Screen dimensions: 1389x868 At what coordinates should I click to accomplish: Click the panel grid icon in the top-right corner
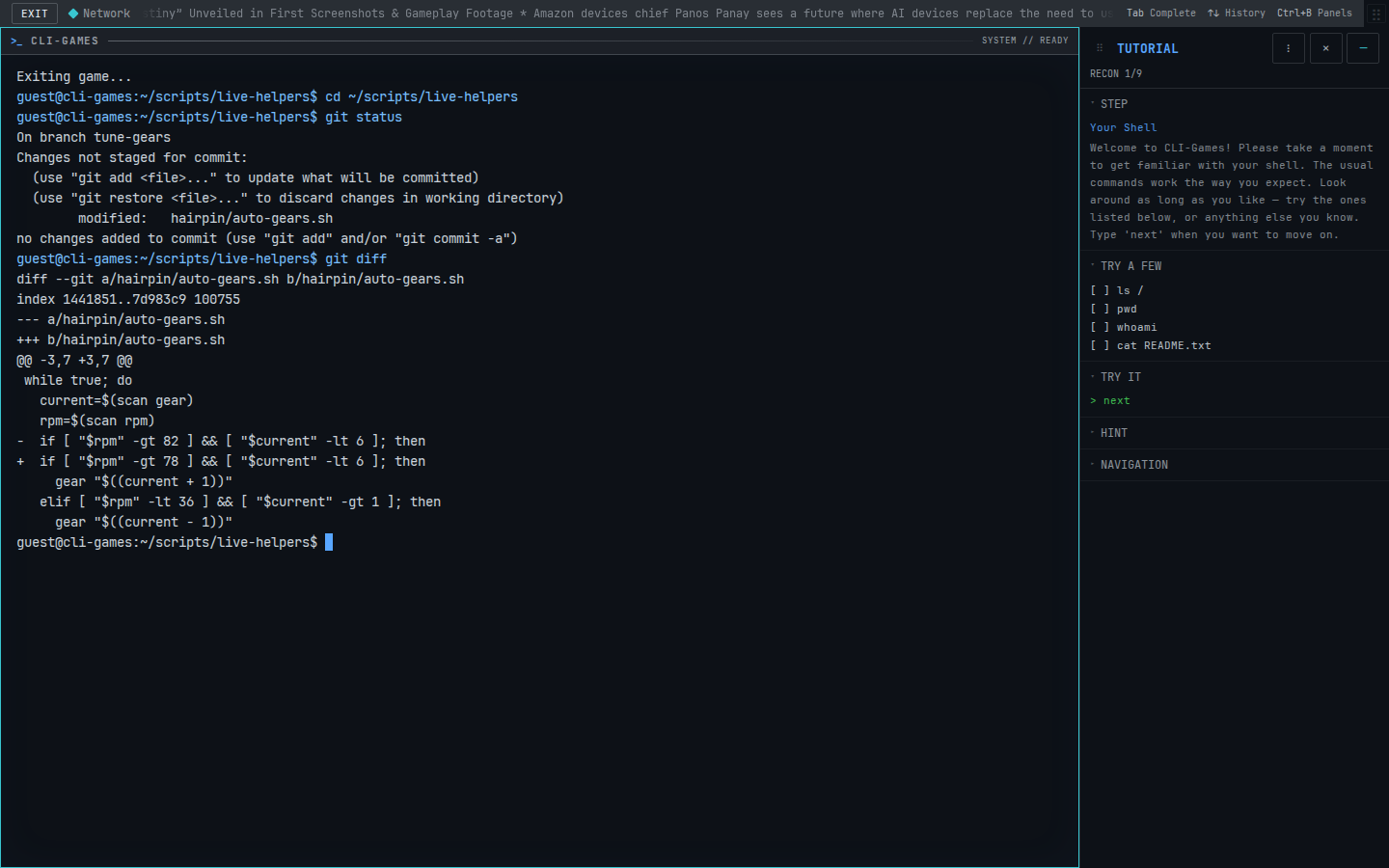[x=1376, y=14]
